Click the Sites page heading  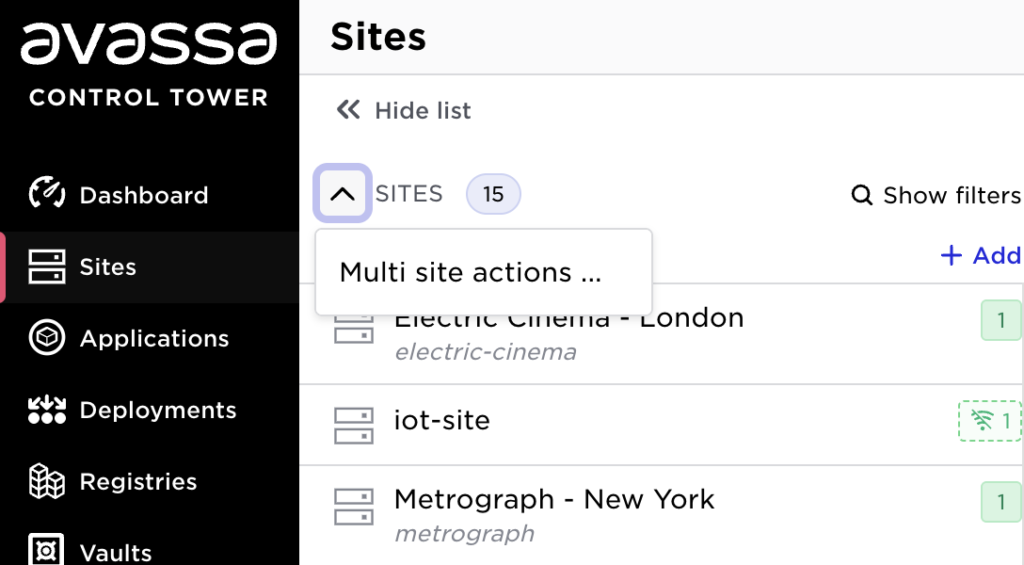pyautogui.click(x=378, y=37)
